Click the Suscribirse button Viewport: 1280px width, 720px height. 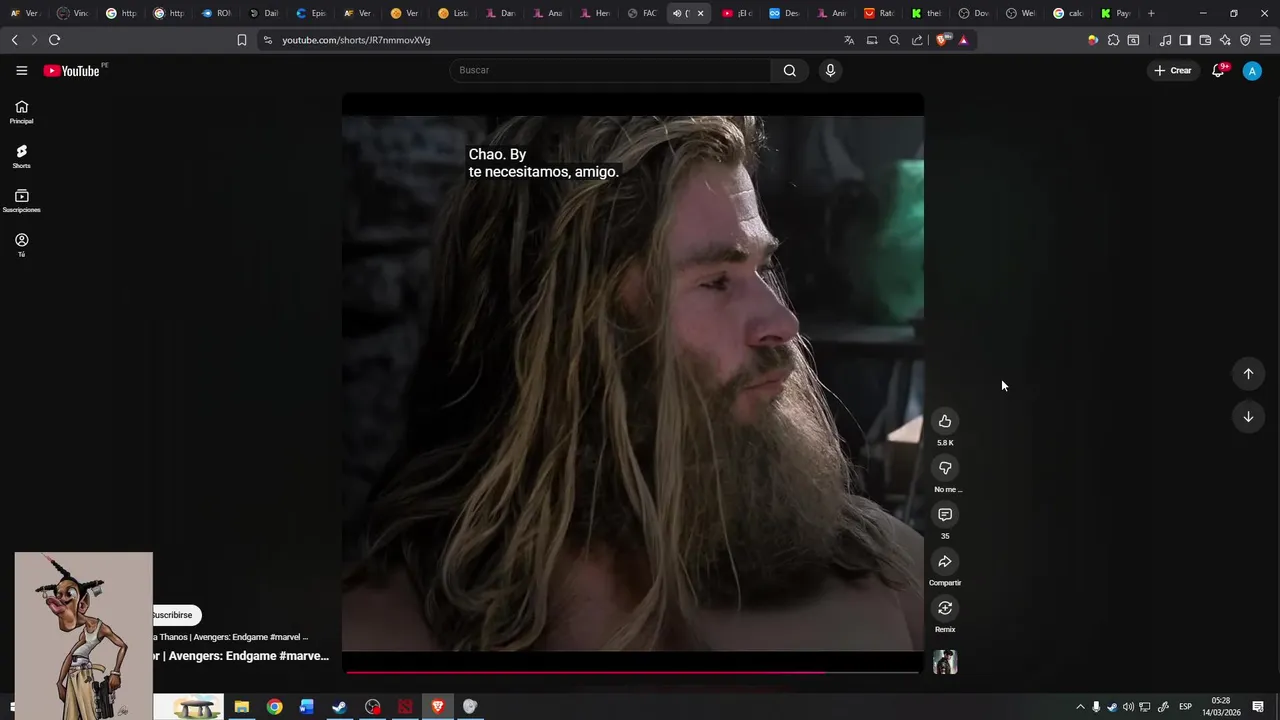point(176,615)
